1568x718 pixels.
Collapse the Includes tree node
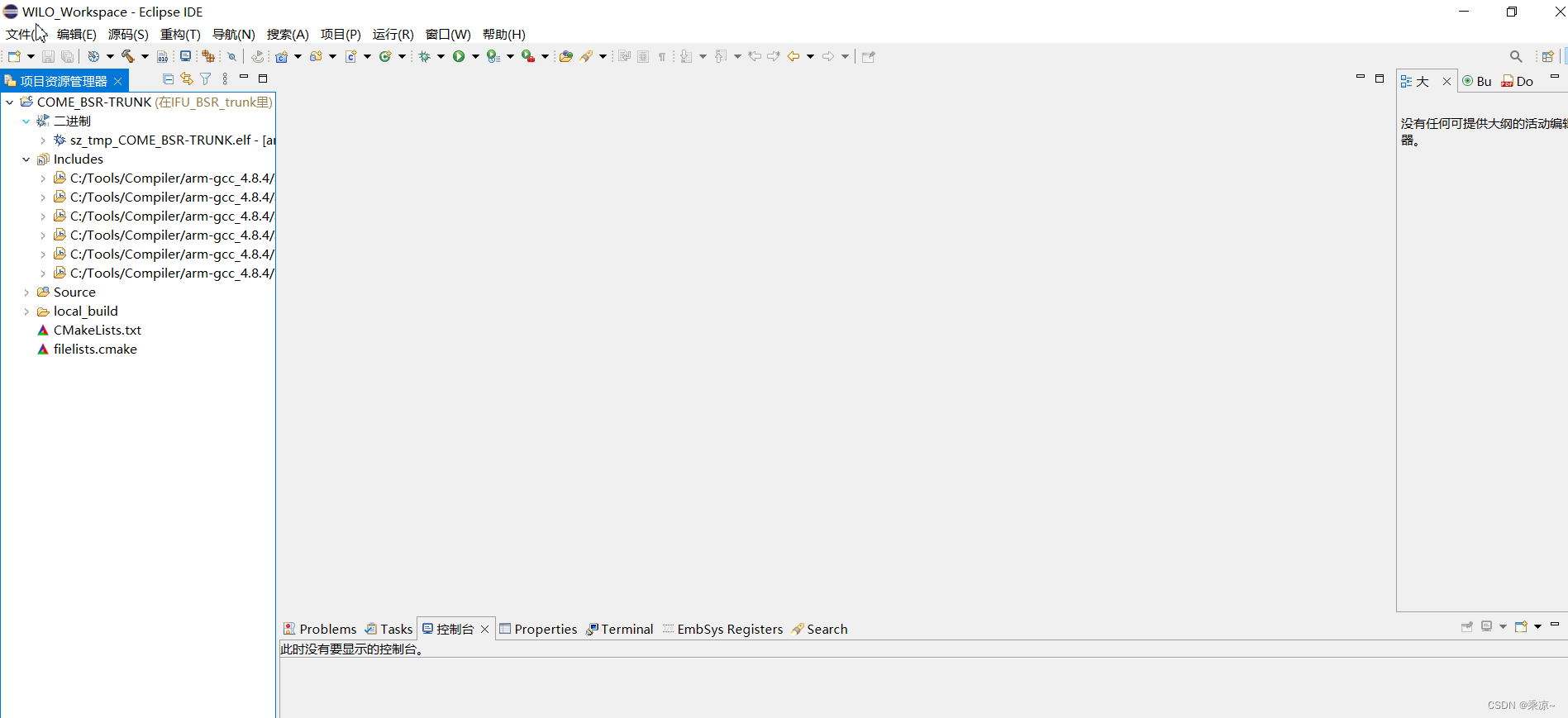(26, 159)
